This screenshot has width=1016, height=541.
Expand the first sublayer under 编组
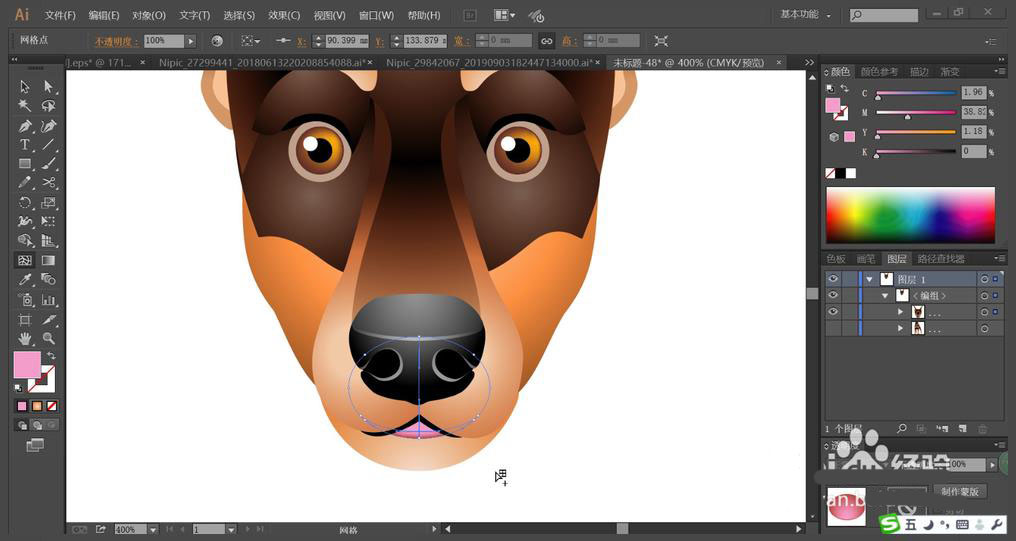[901, 312]
